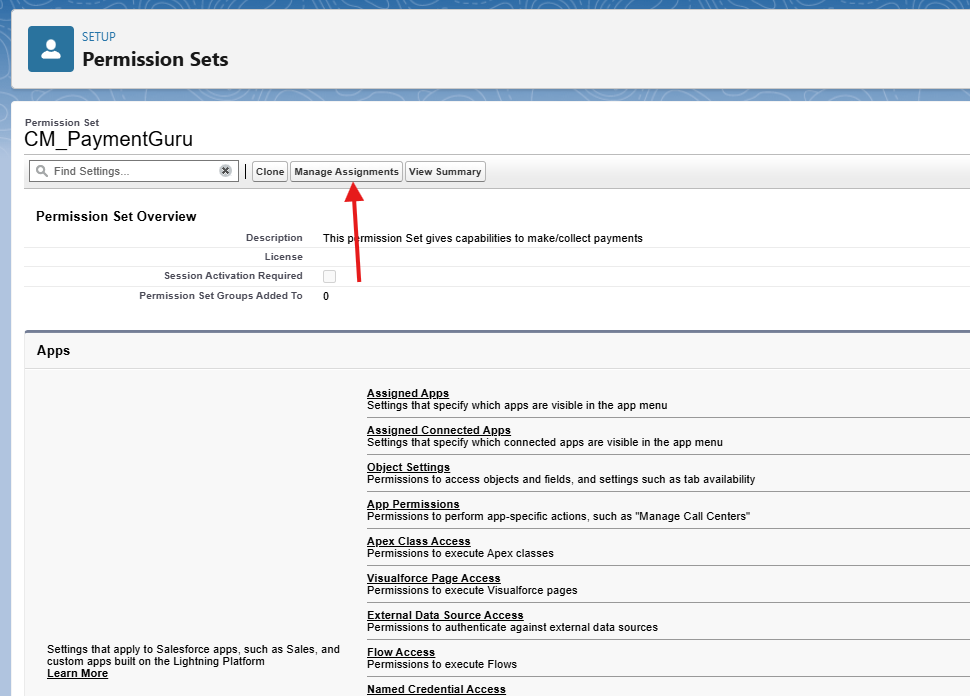970x696 pixels.
Task: Click the View Summary button
Action: point(445,171)
